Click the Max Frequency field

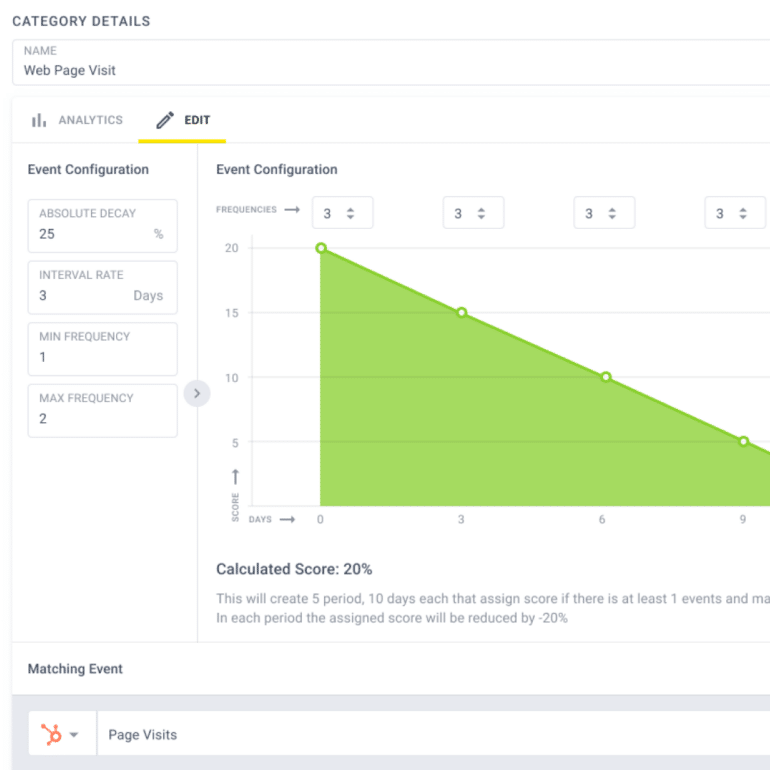(103, 411)
